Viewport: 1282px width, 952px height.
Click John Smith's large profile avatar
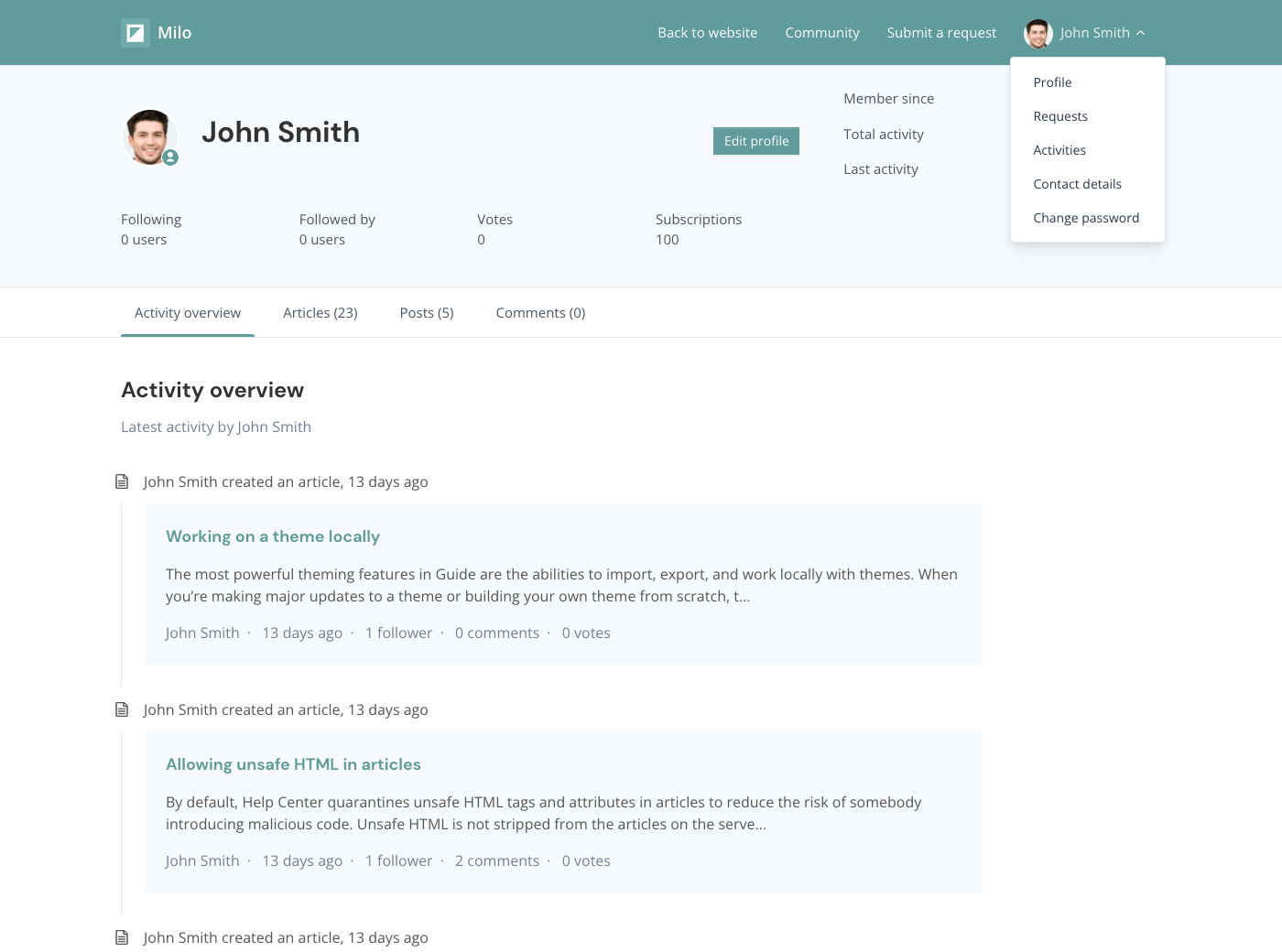coord(148,136)
